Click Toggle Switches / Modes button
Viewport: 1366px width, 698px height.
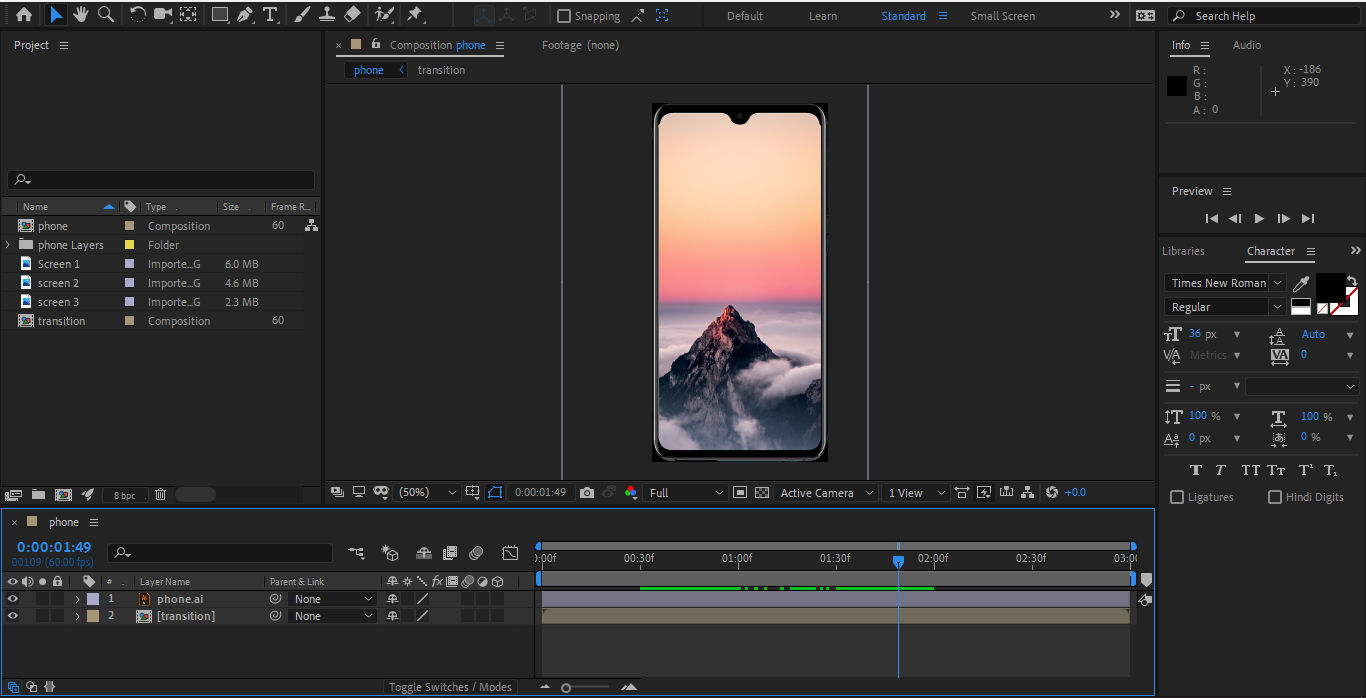coord(450,687)
